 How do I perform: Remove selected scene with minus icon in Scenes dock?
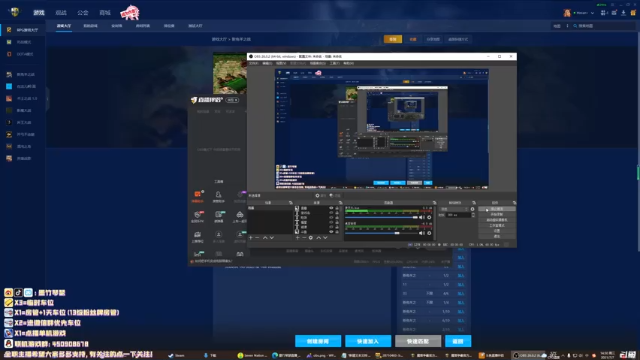coord(257,238)
